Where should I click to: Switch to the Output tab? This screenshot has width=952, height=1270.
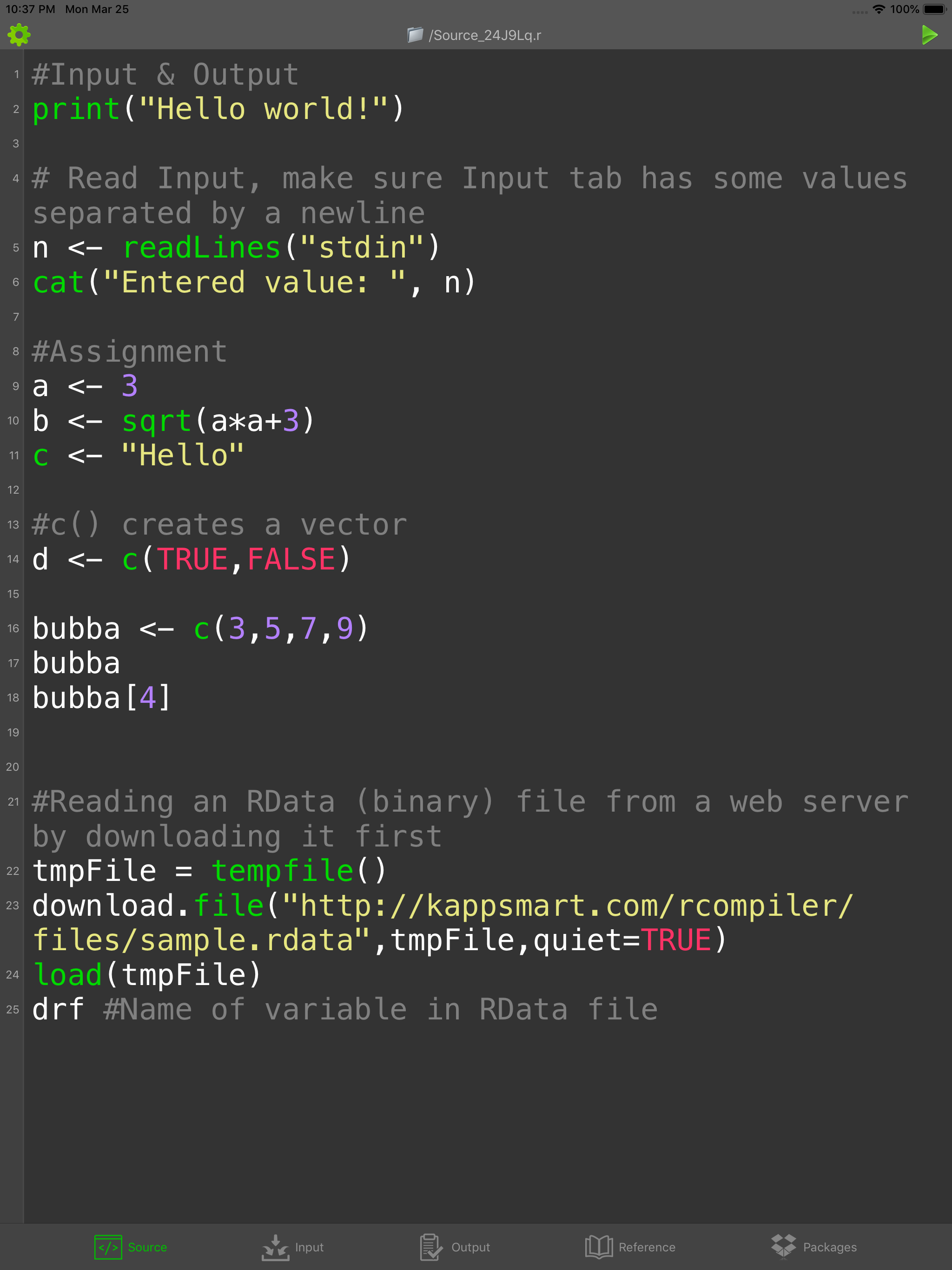(471, 1247)
